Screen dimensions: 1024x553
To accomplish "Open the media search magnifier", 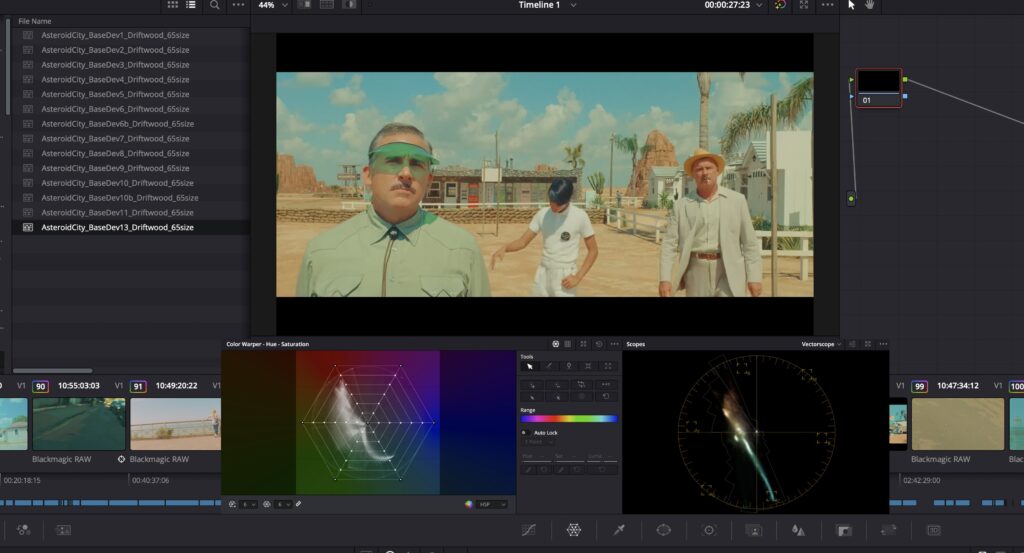I will (214, 5).
